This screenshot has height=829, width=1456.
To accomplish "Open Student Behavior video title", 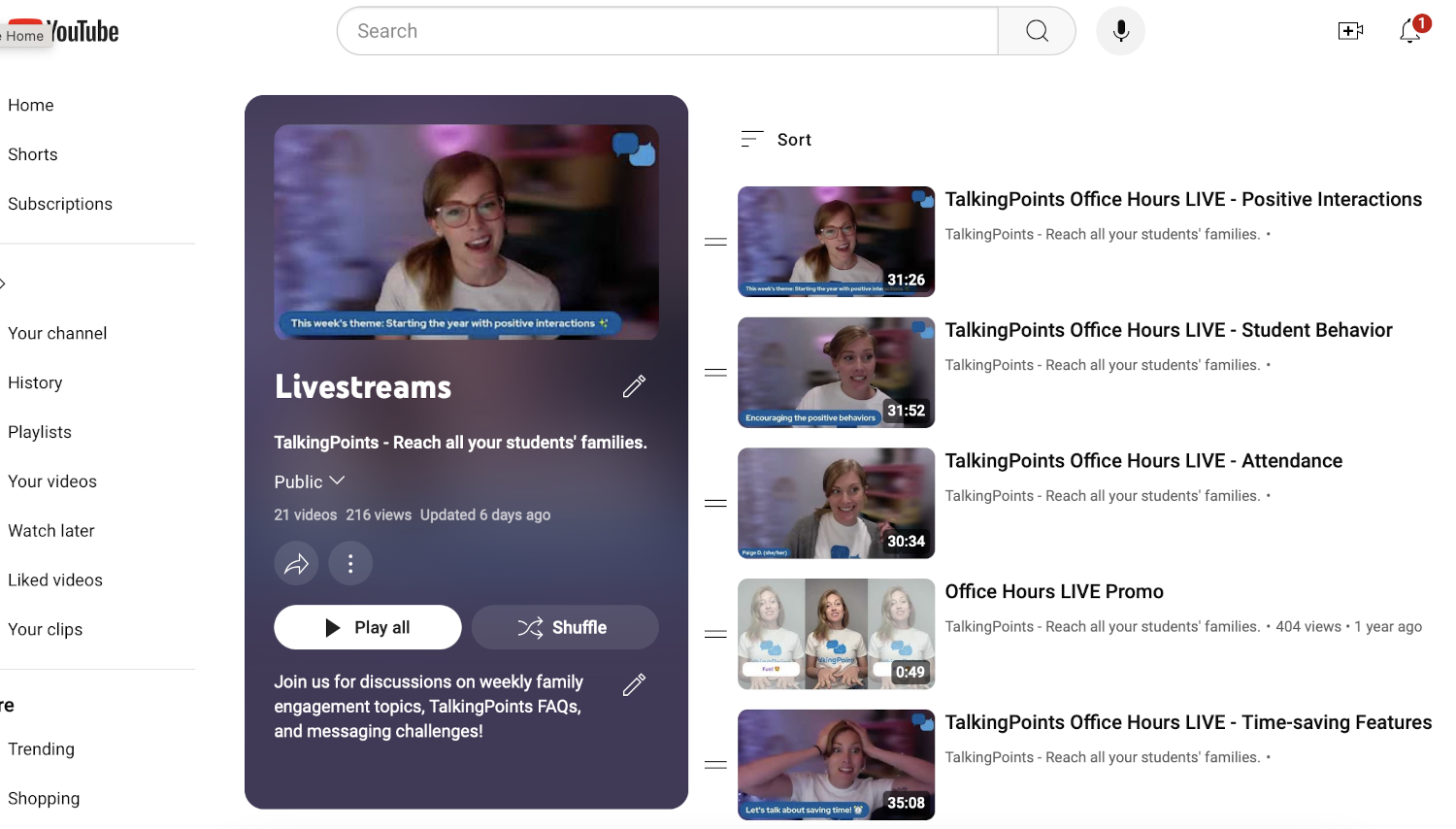I will tap(1169, 330).
